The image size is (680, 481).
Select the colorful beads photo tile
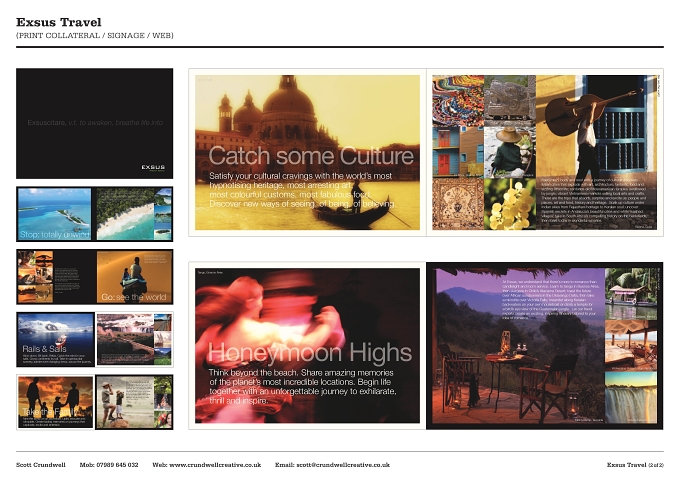pyautogui.click(x=458, y=101)
